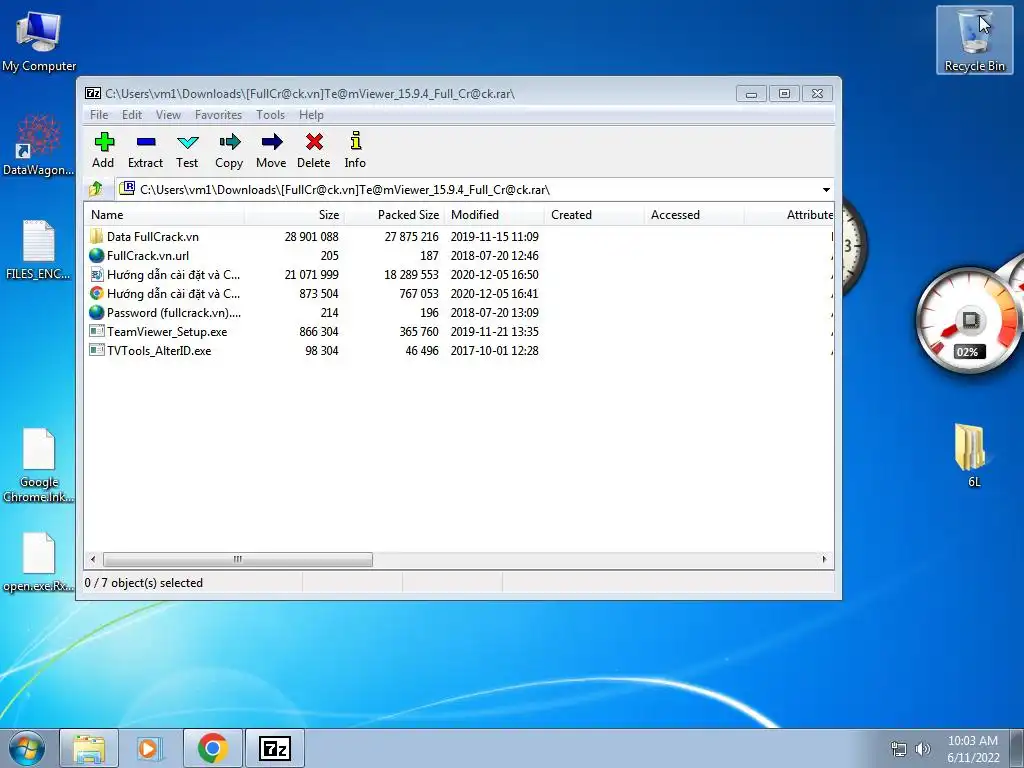Select Password (fullcrack.vn) file icon

(97, 312)
